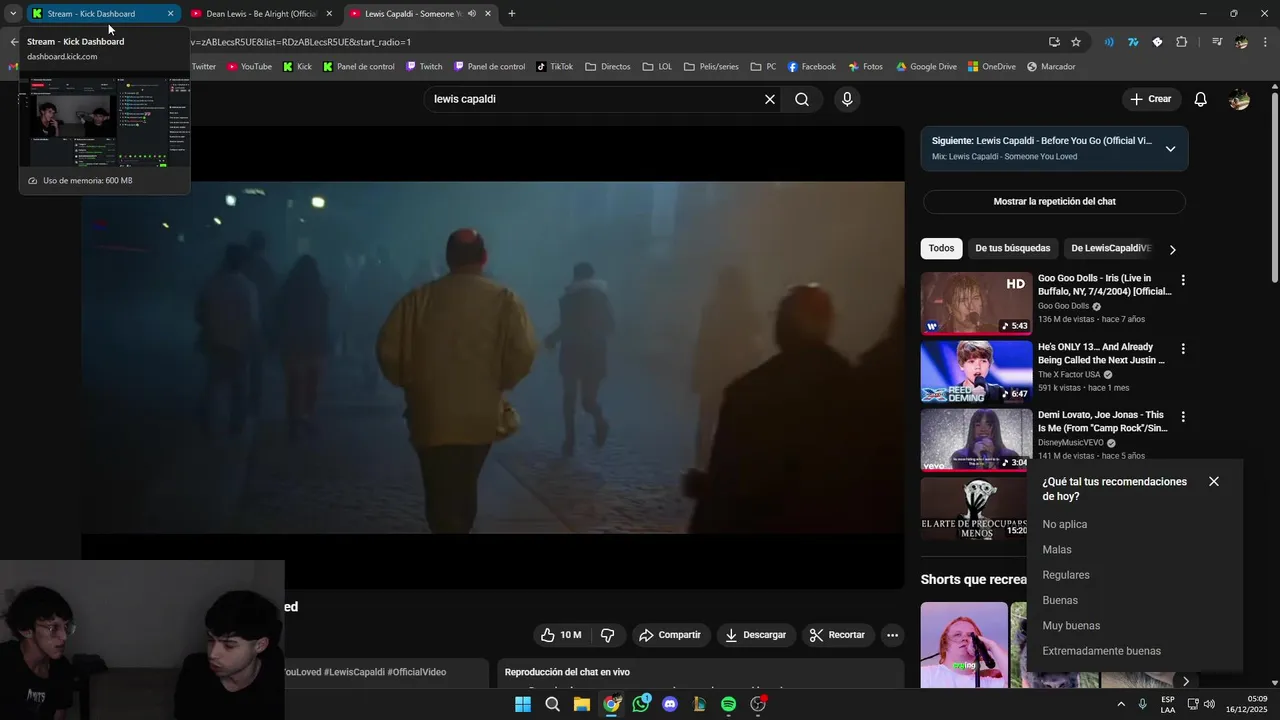Open the YouTube bookmark

pos(249,67)
